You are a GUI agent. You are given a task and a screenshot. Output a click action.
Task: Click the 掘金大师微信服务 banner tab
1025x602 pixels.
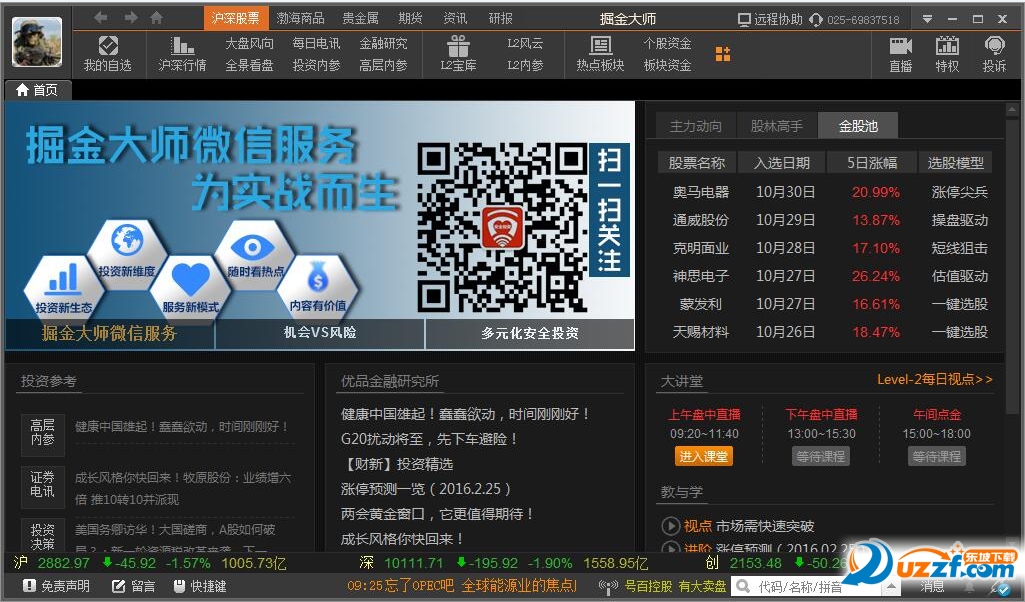click(x=109, y=333)
